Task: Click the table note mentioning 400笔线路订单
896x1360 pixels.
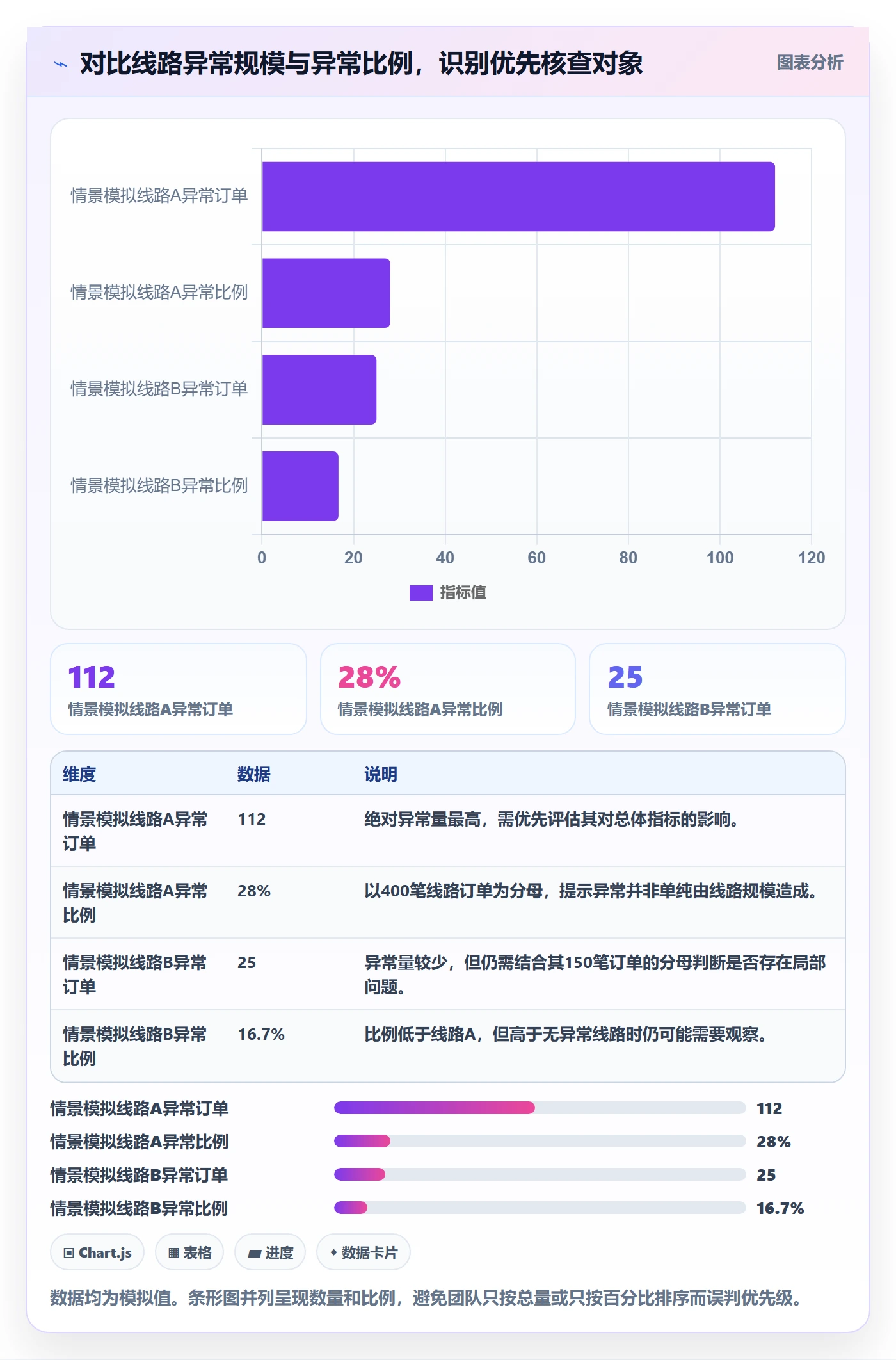Action: click(593, 891)
